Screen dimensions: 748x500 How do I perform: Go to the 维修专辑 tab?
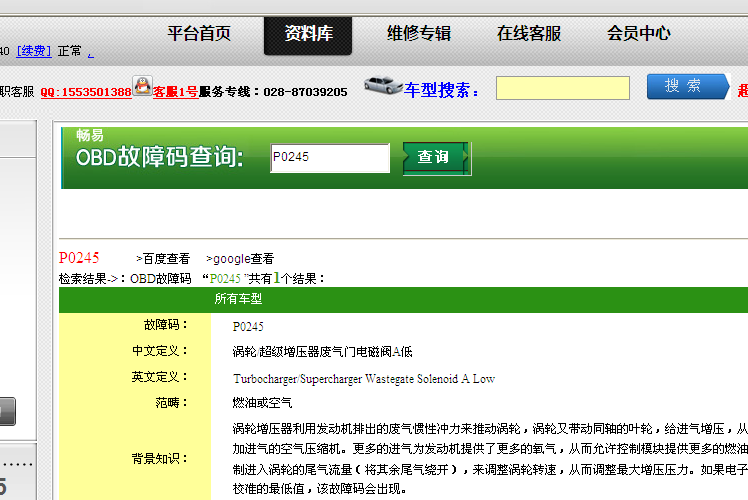tap(419, 34)
